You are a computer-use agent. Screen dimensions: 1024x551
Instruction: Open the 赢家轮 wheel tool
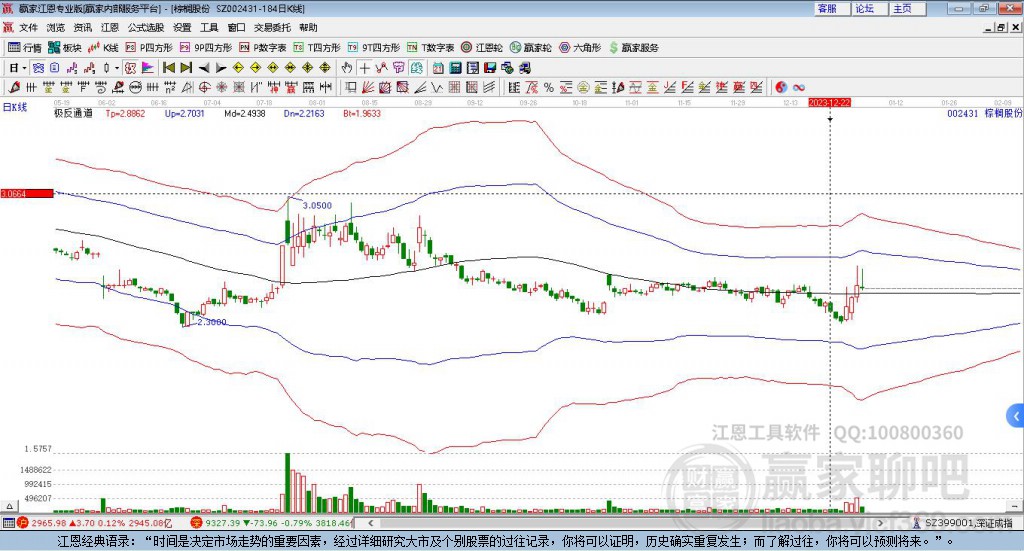point(530,48)
